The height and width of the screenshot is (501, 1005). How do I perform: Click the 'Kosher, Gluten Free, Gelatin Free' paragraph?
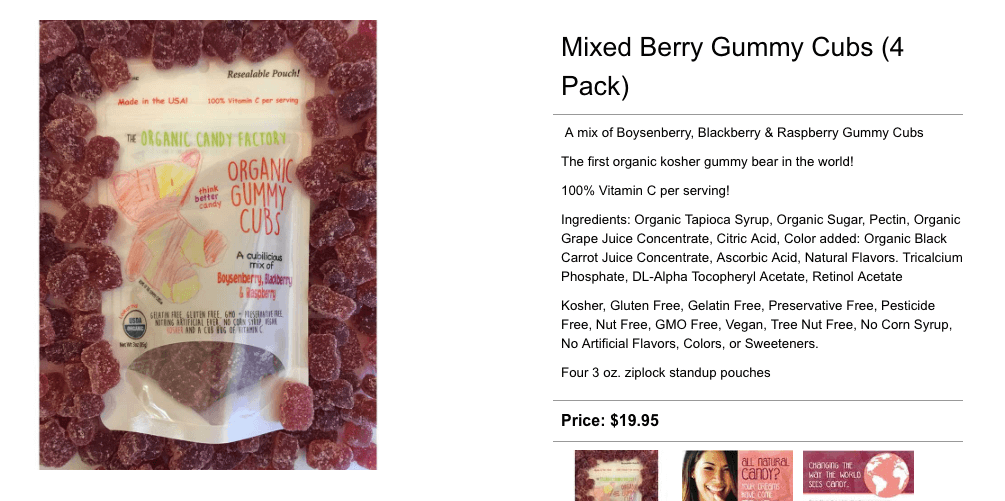(x=756, y=325)
